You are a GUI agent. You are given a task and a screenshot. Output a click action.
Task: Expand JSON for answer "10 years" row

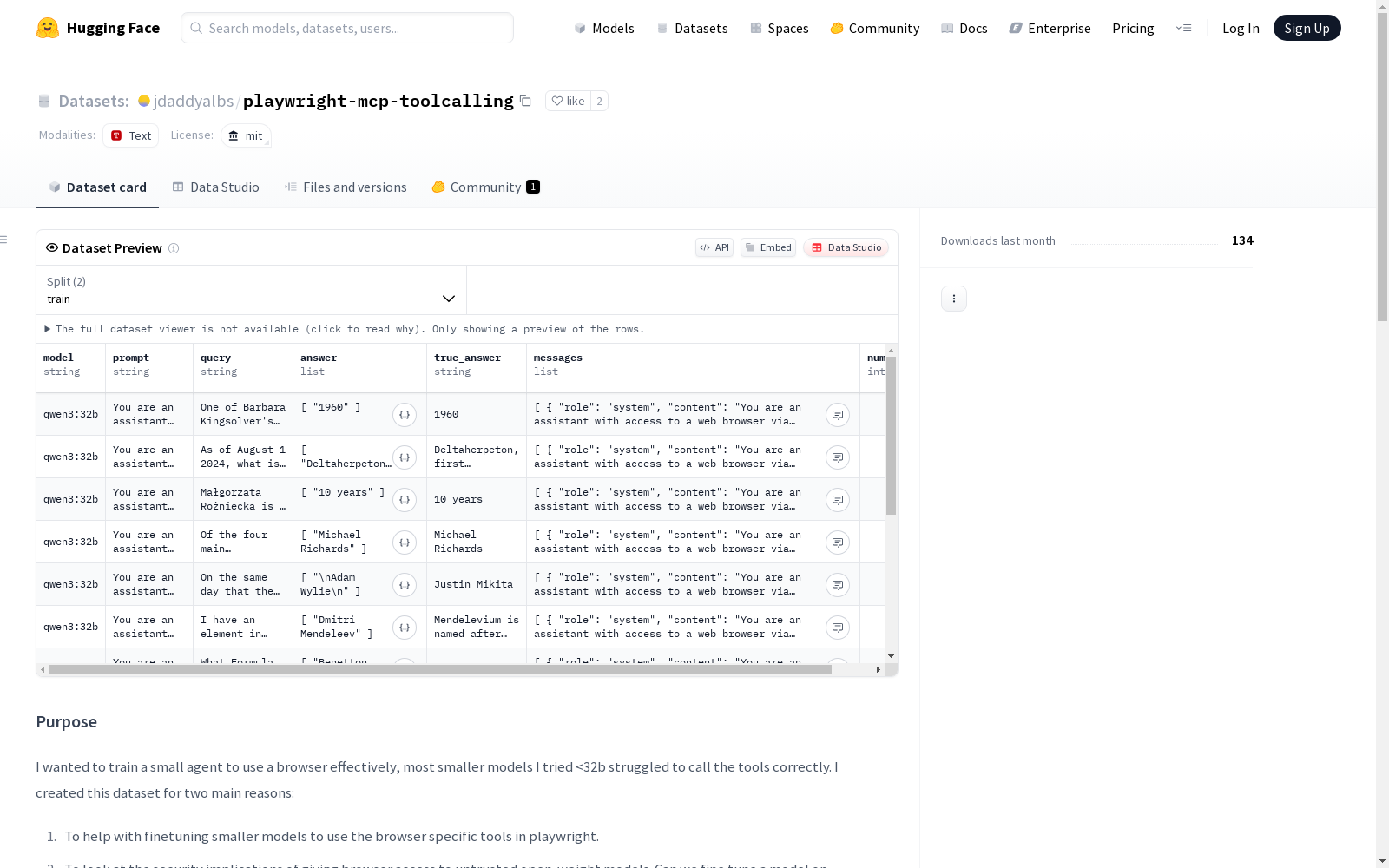[405, 500]
